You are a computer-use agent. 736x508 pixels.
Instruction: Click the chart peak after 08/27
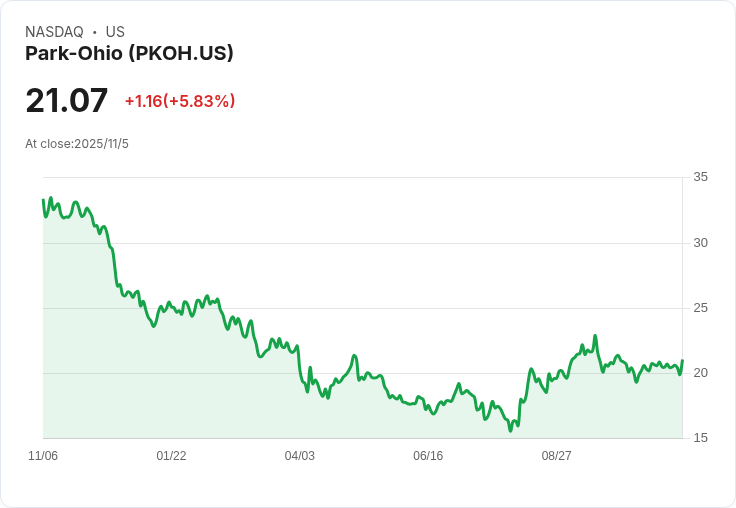coord(595,336)
